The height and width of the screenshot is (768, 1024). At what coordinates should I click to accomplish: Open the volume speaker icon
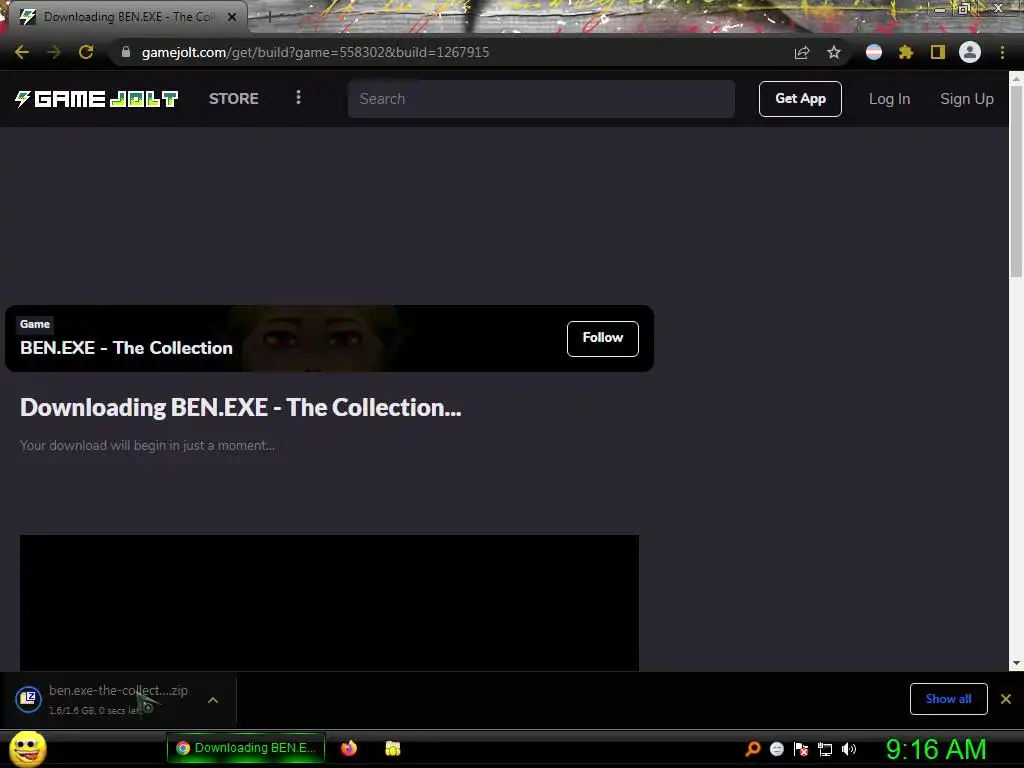848,749
